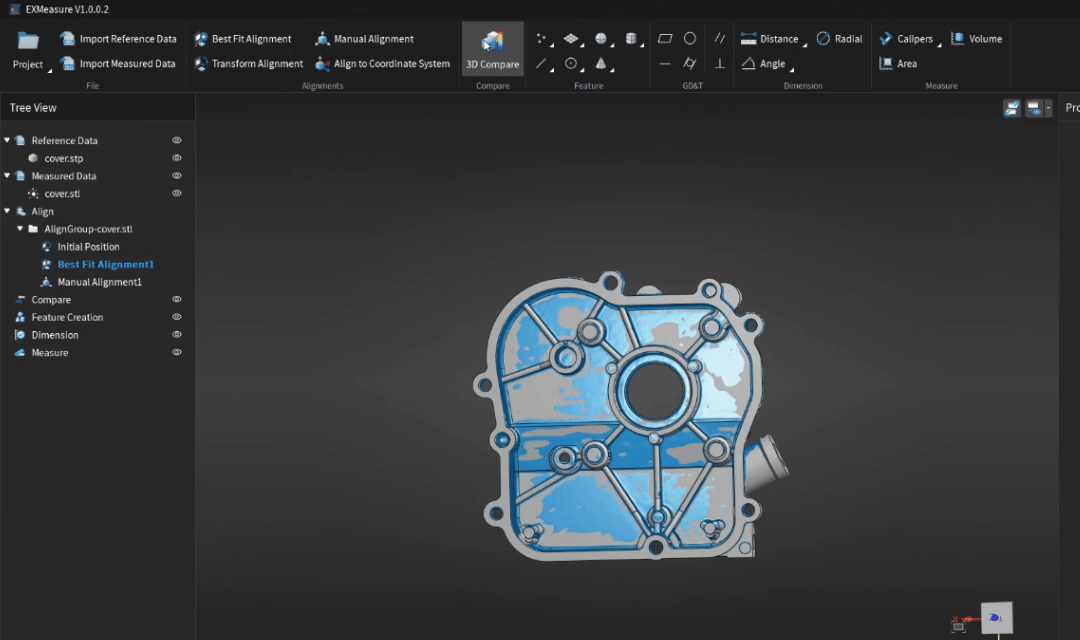
Task: Click the viewport label visibility icon
Action: coord(1034,108)
